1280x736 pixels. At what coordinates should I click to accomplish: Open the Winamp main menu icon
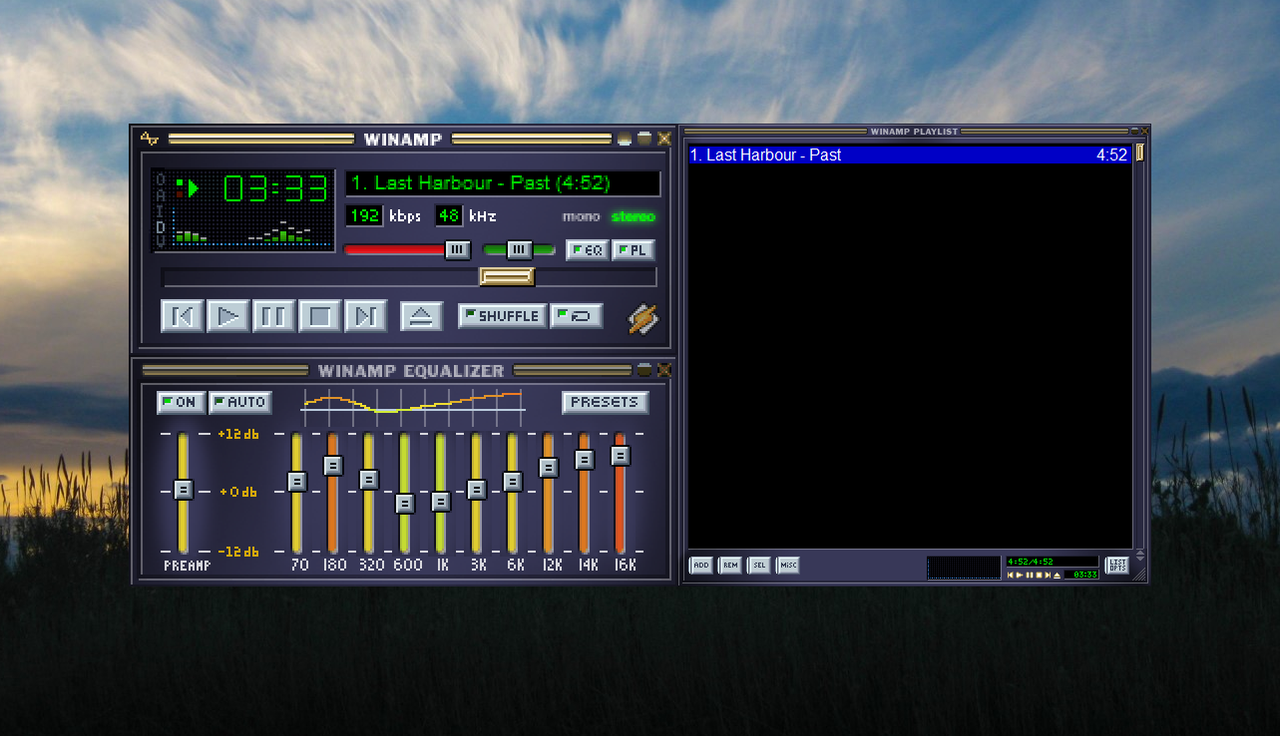pos(149,139)
